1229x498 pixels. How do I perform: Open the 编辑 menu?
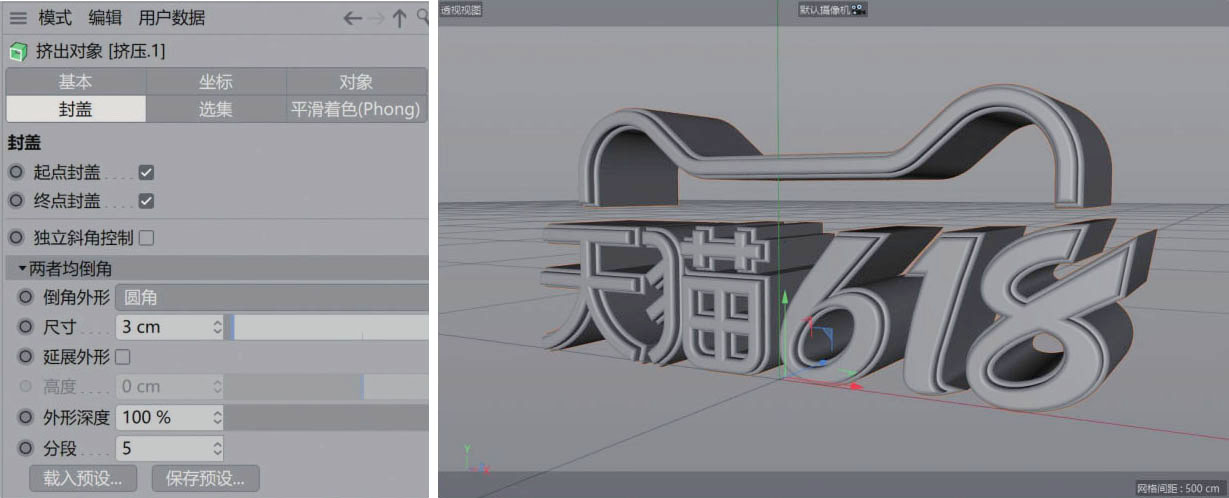click(105, 18)
